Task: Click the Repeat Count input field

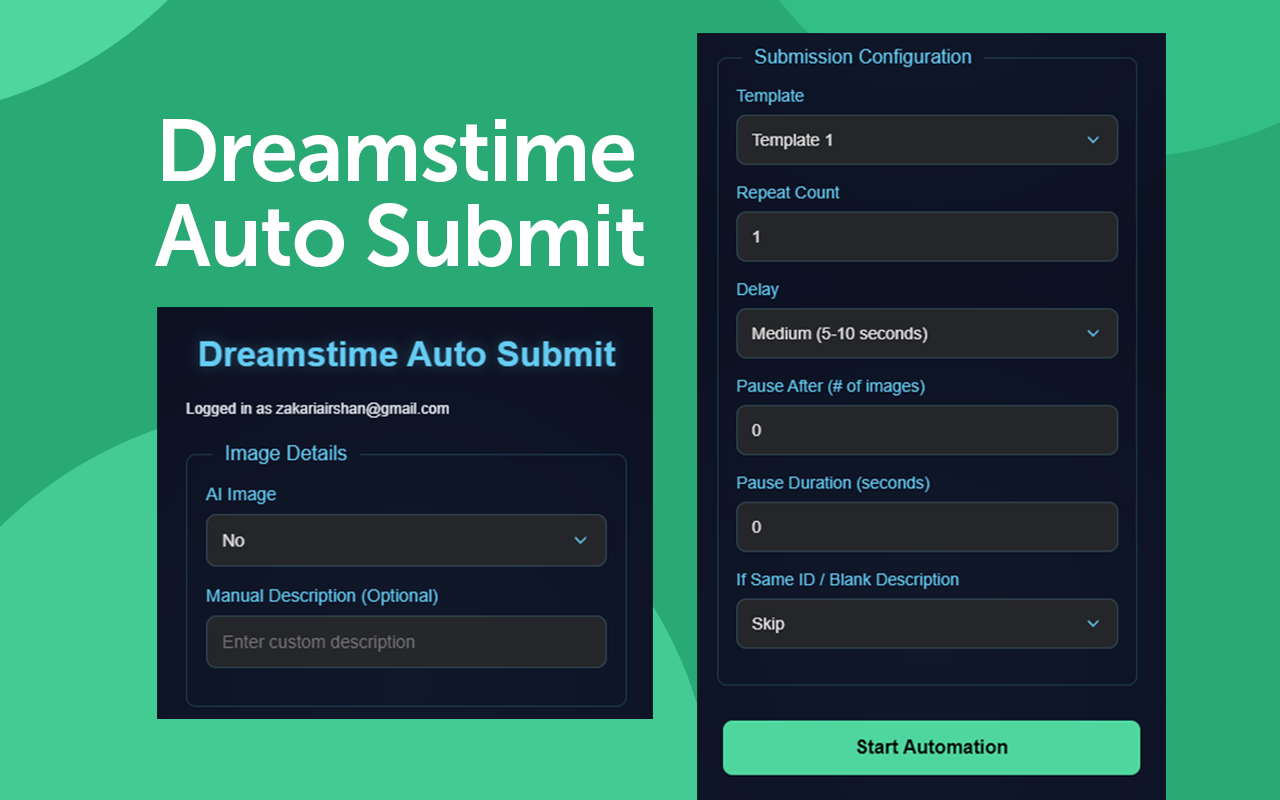Action: (927, 237)
